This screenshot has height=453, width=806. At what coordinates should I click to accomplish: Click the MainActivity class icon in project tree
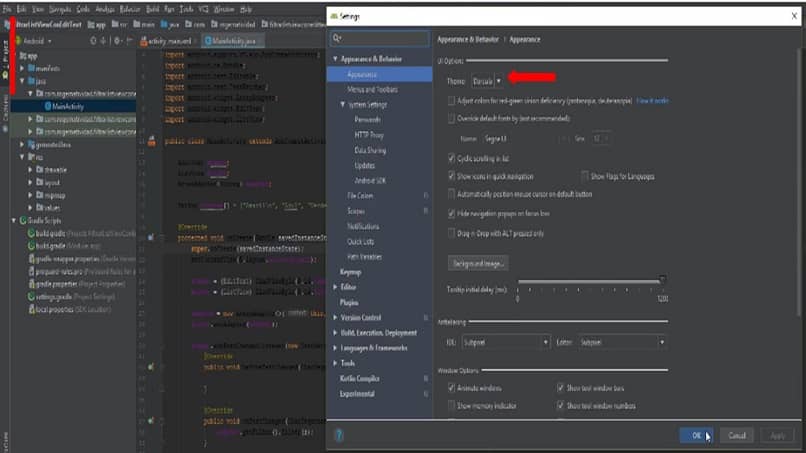(48, 106)
